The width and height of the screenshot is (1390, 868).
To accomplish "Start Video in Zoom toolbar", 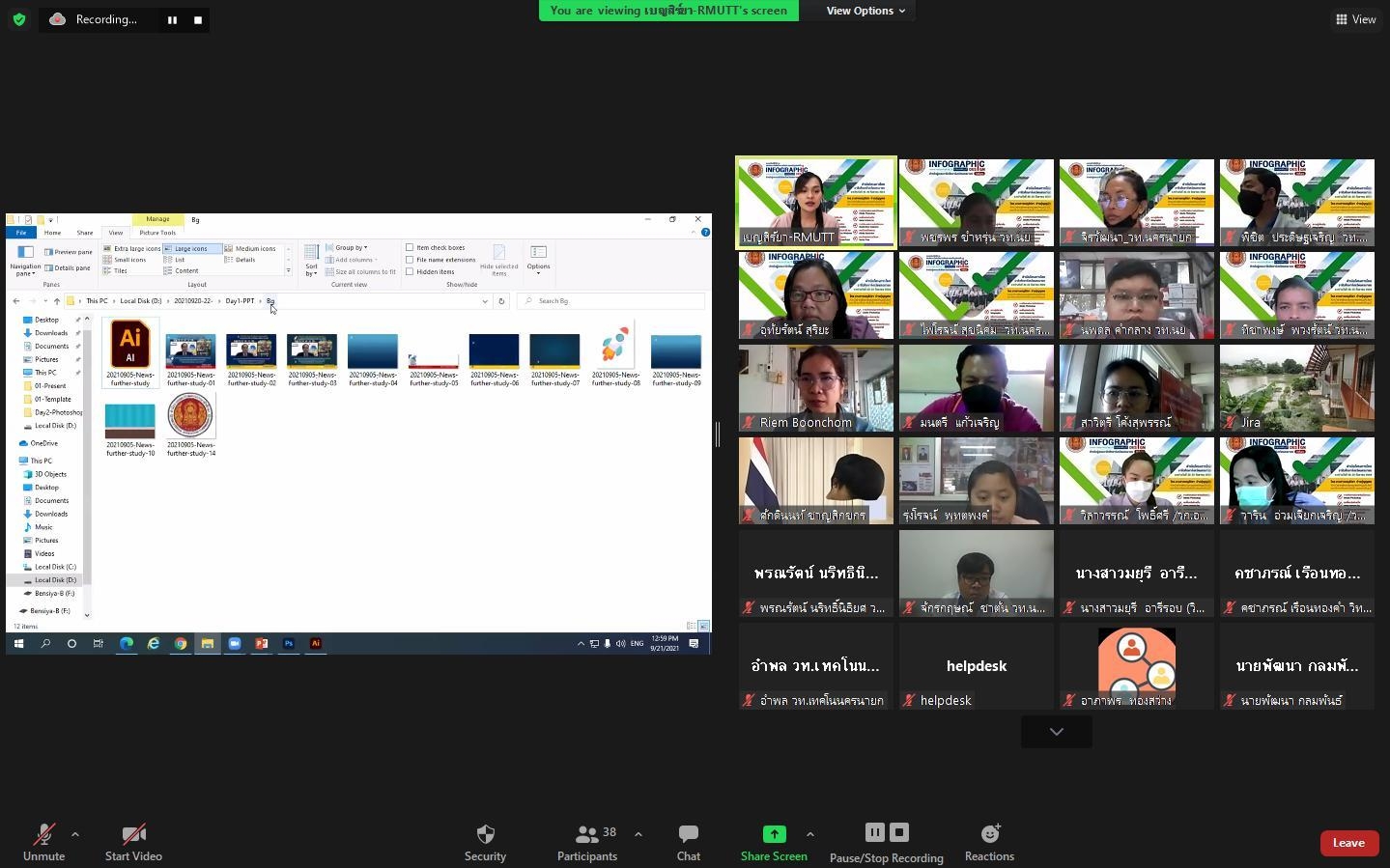I will coord(133,843).
